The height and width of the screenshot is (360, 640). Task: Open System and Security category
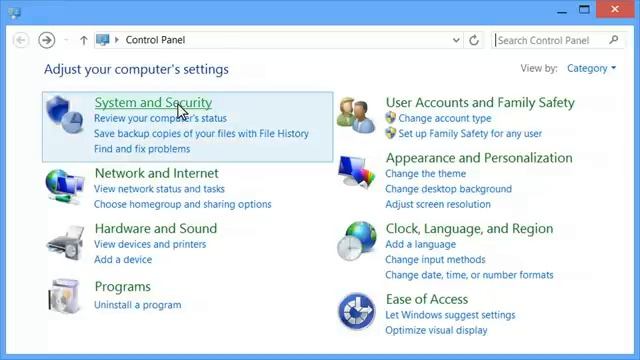point(153,102)
